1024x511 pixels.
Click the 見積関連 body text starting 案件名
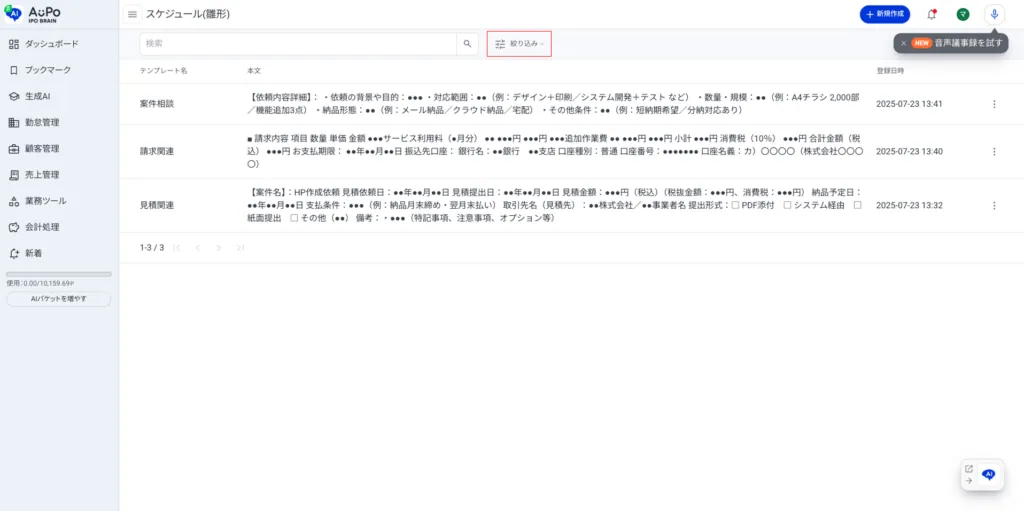click(x=554, y=205)
